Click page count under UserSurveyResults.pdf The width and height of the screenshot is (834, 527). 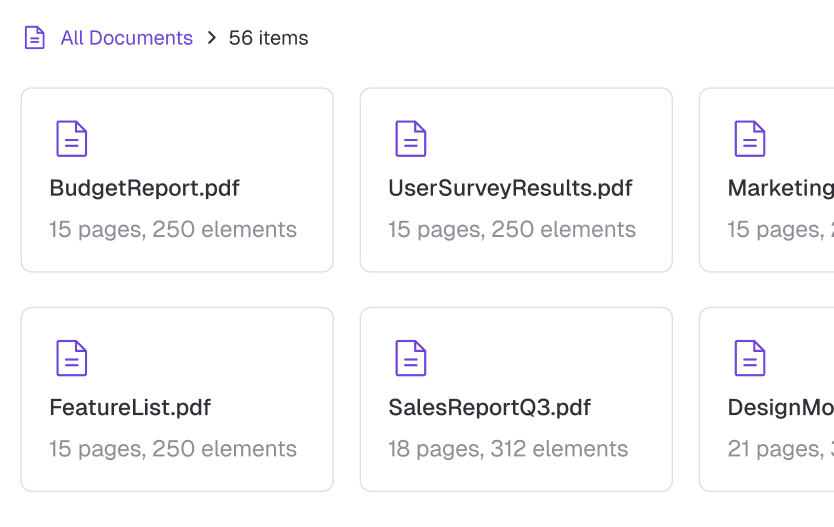tap(512, 230)
